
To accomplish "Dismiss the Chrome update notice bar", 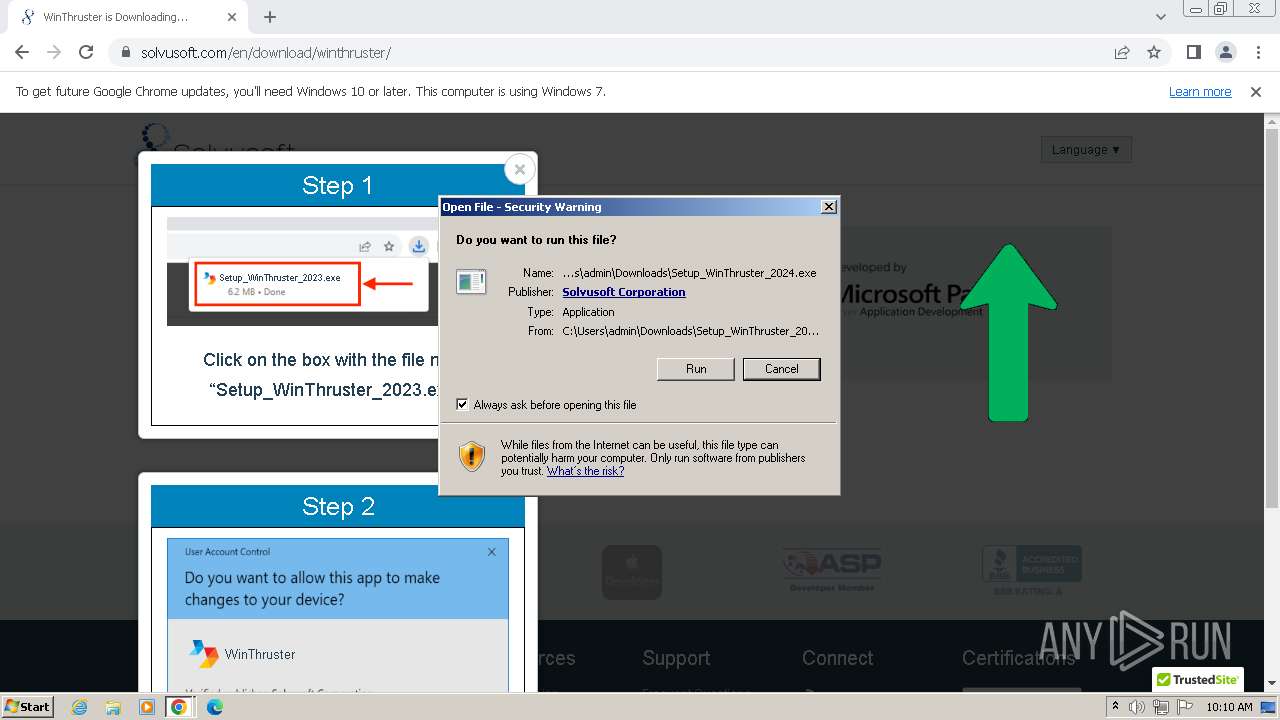I will [x=1256, y=91].
